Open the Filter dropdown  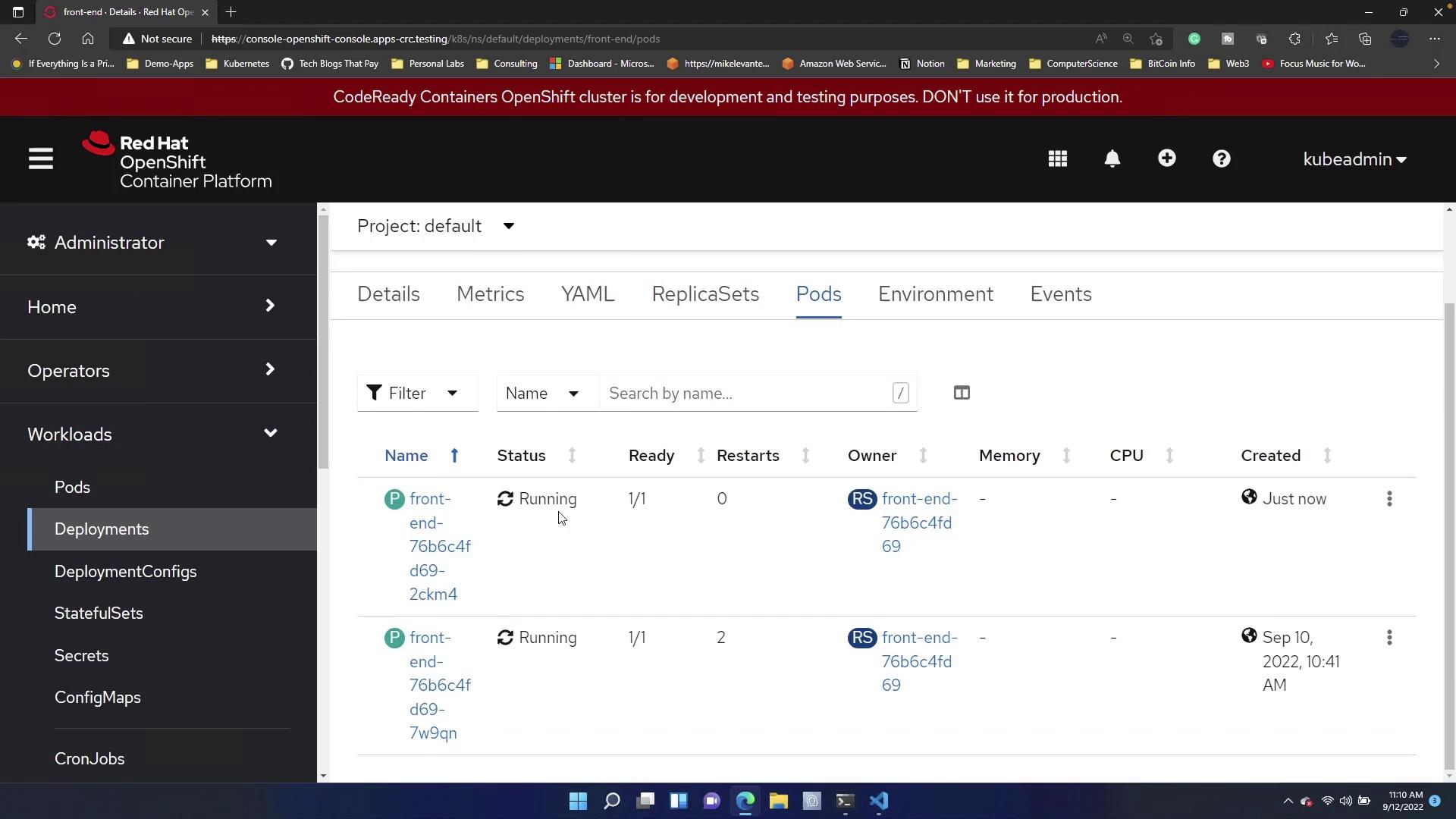pyautogui.click(x=417, y=393)
